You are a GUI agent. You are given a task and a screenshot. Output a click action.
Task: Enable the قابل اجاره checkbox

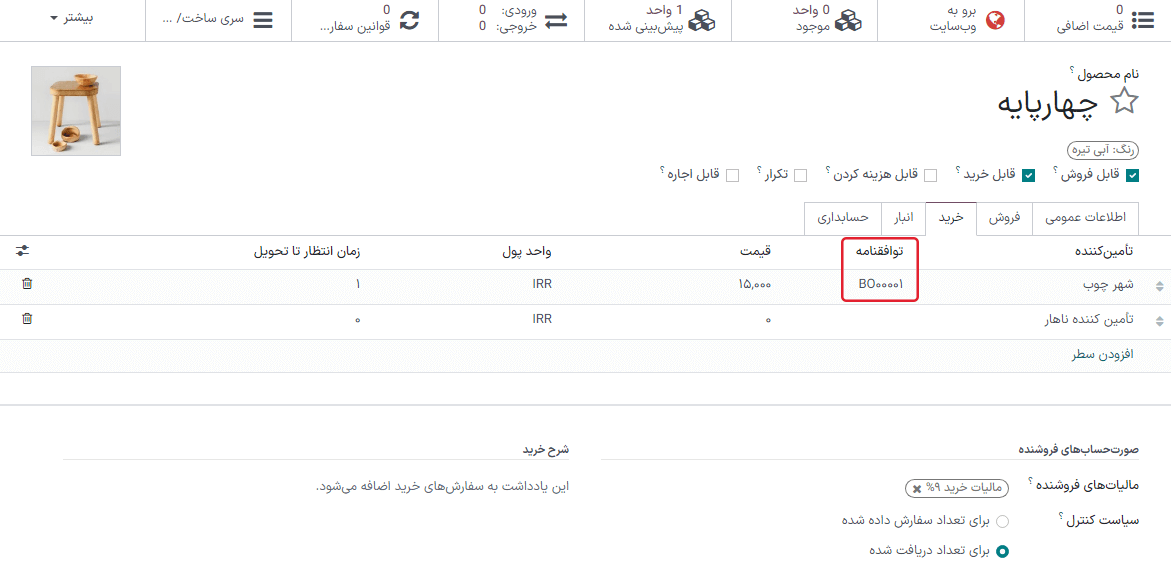pos(732,175)
